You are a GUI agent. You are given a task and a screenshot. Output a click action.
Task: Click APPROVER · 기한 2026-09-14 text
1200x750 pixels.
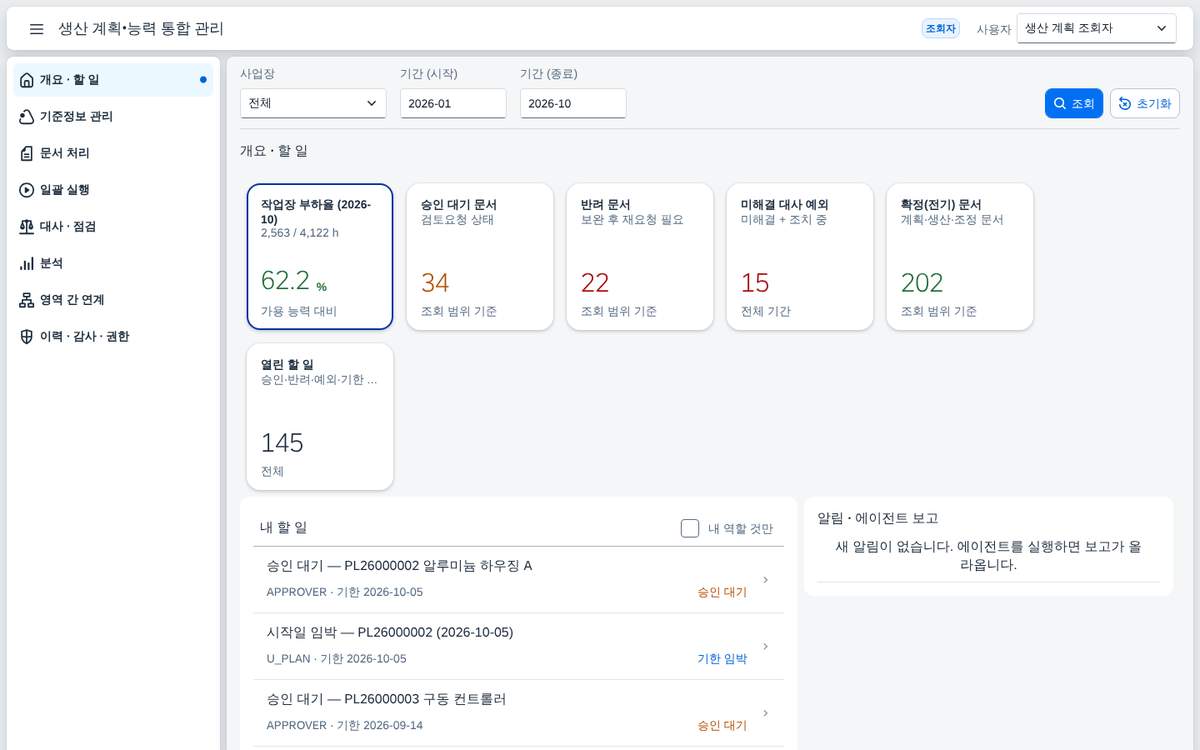[344, 725]
